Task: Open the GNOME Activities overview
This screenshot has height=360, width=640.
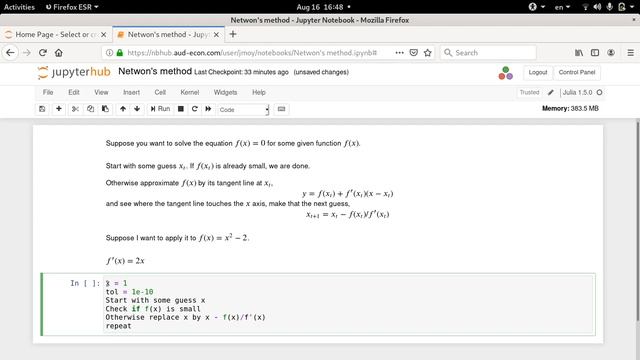Action: 19,7
